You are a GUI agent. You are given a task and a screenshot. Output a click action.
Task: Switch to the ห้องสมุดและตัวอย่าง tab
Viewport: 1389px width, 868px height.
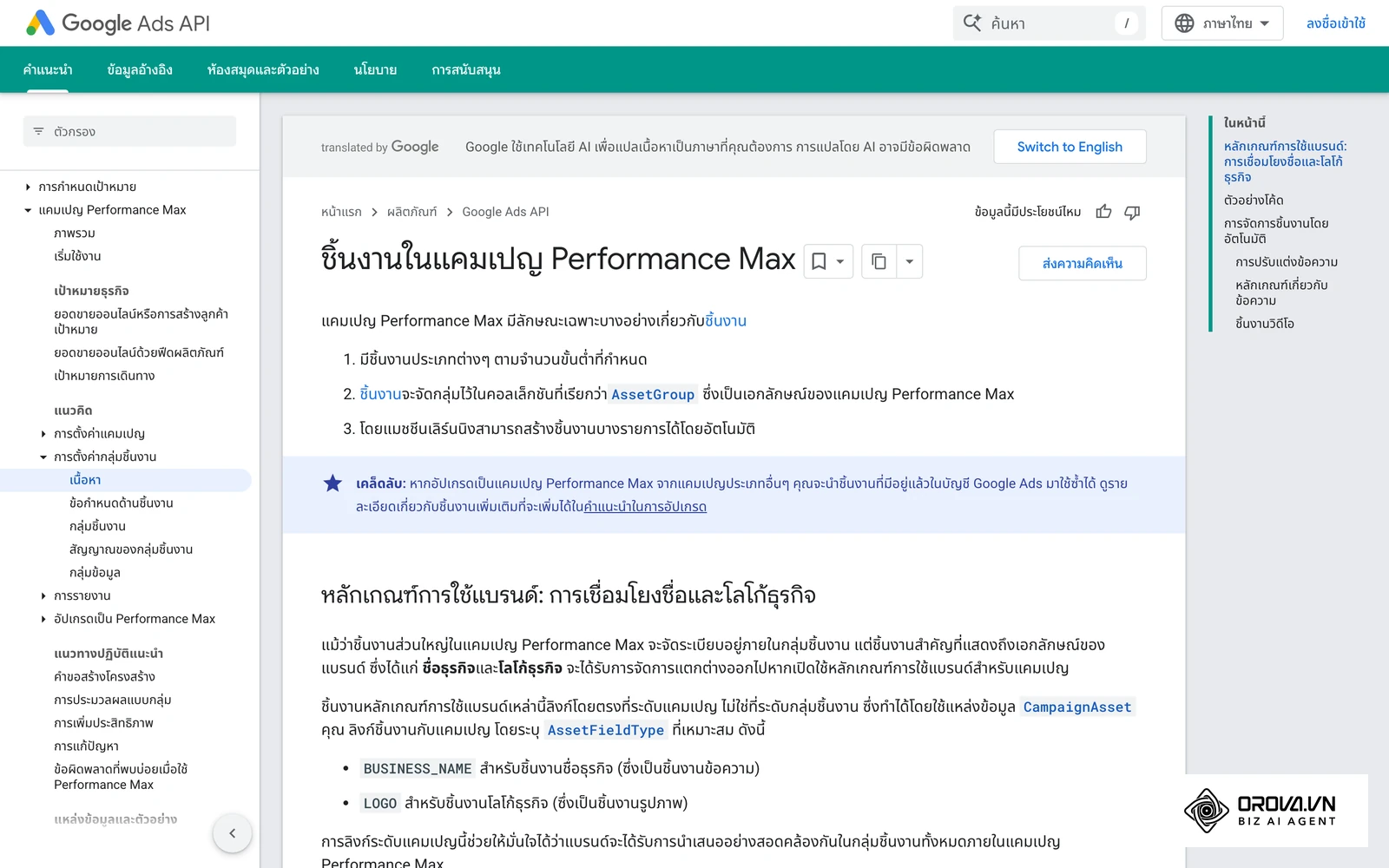[x=263, y=69]
